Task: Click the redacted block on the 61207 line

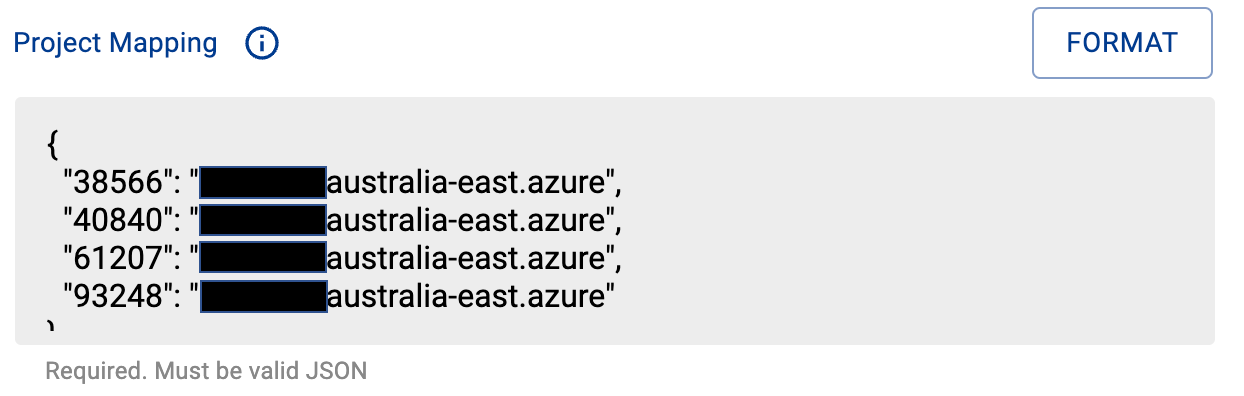Action: point(263,259)
